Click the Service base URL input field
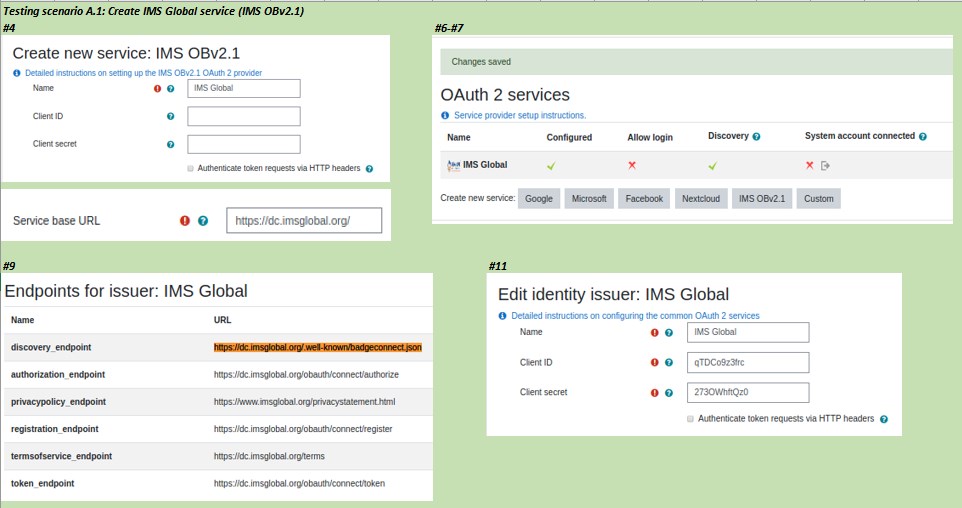 [304, 220]
